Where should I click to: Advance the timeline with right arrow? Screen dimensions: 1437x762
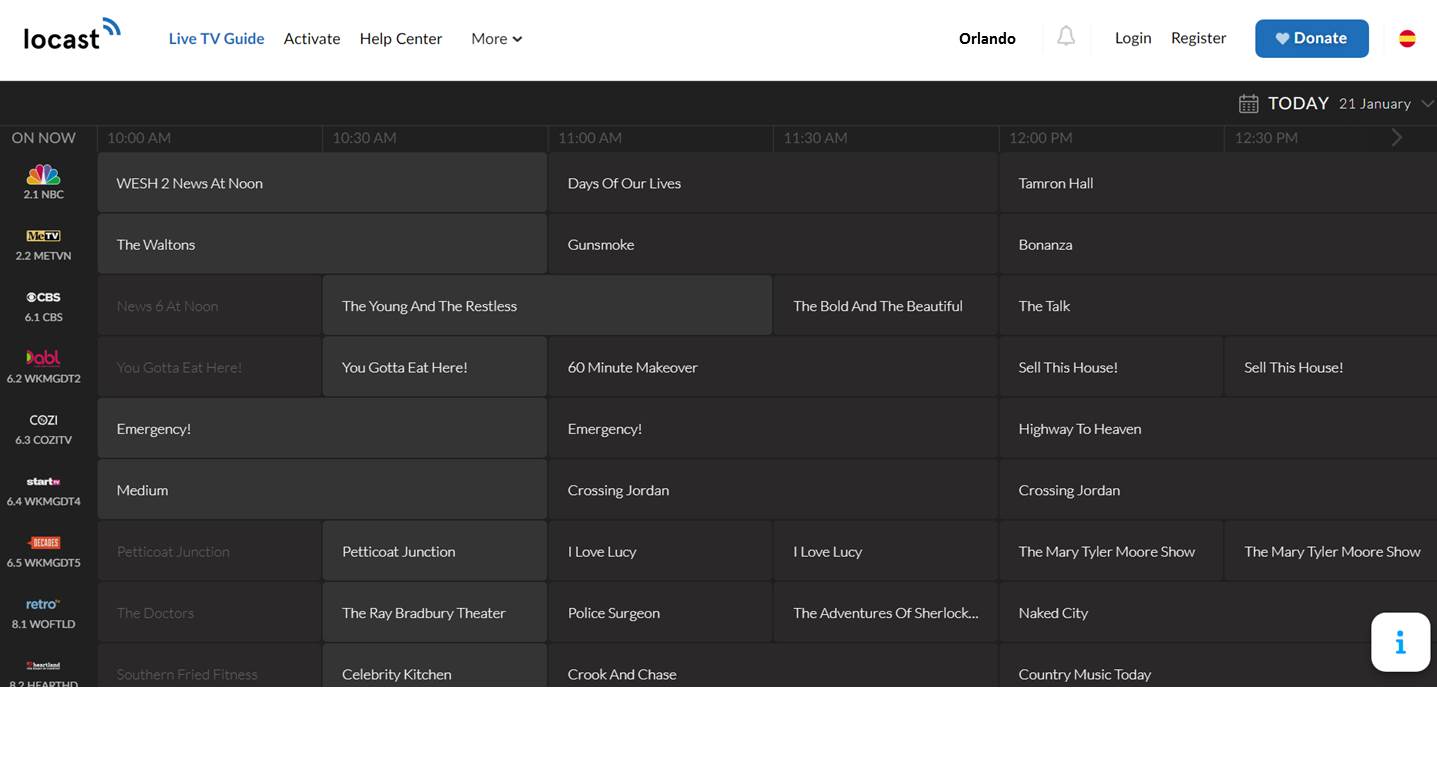[1397, 138]
